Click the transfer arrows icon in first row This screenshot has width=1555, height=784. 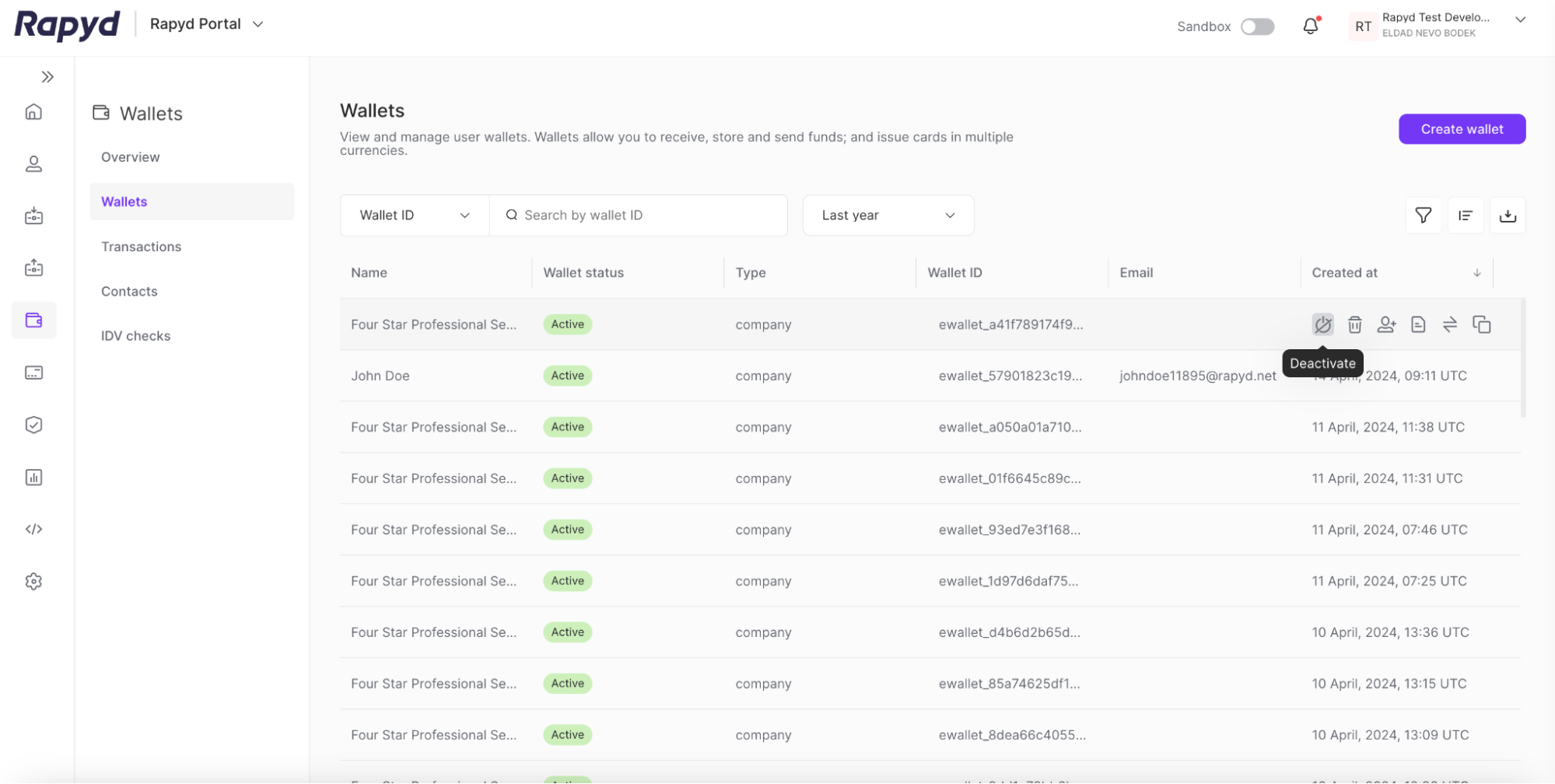point(1450,324)
